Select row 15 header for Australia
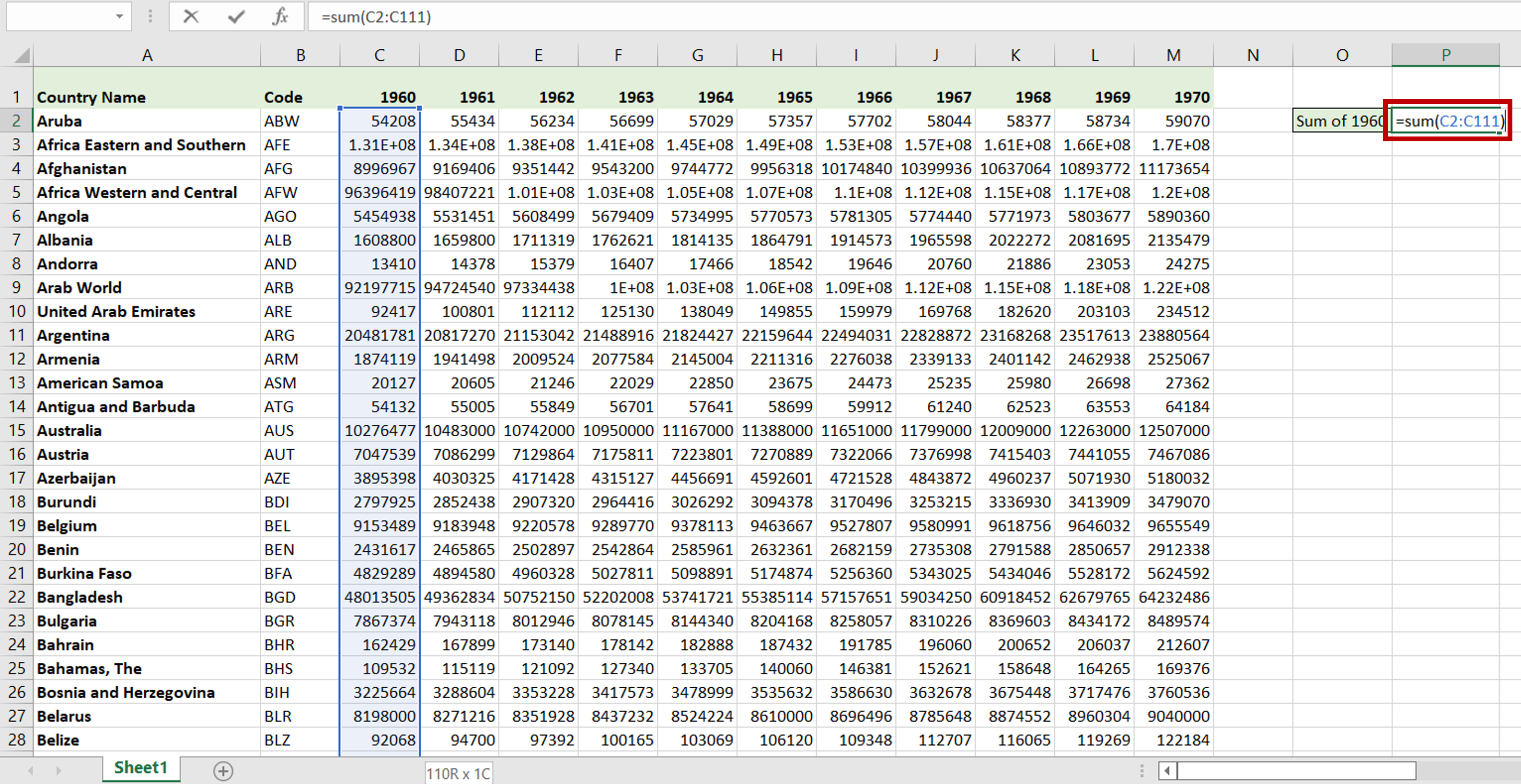Viewport: 1521px width, 784px height. tap(16, 431)
